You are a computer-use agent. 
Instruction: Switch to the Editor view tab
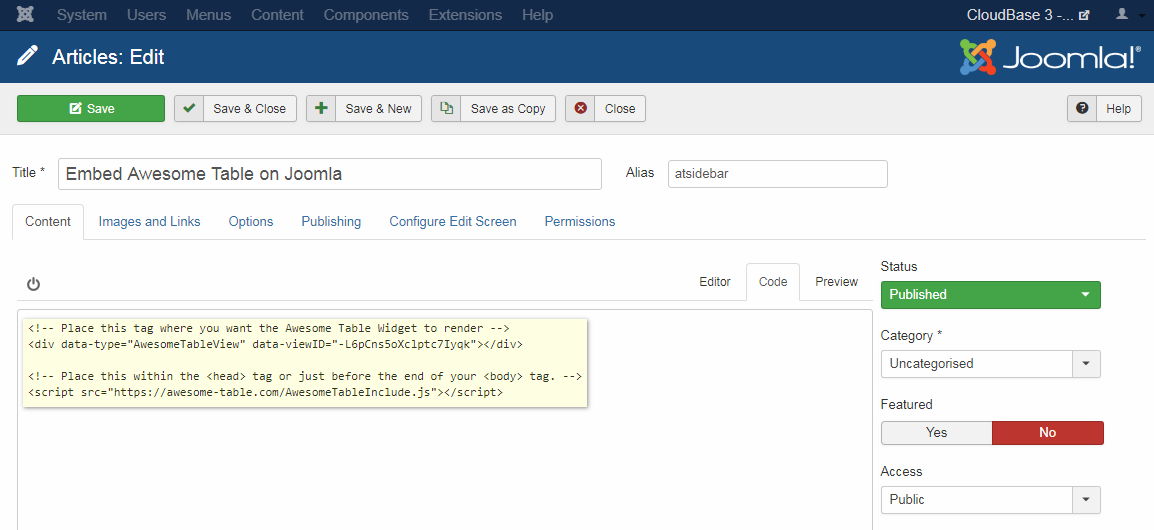[715, 282]
